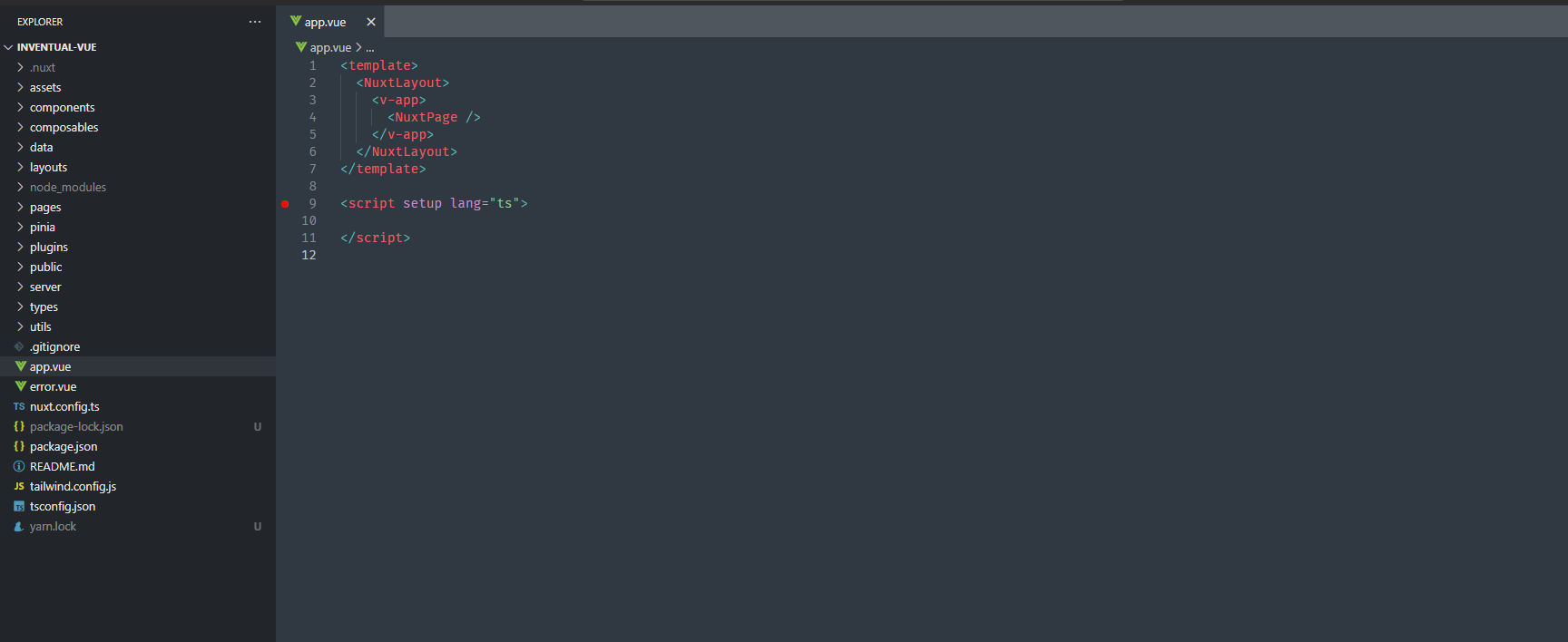Click the app.vue breadcrumb label
This screenshot has width=1568, height=642.
tap(330, 47)
